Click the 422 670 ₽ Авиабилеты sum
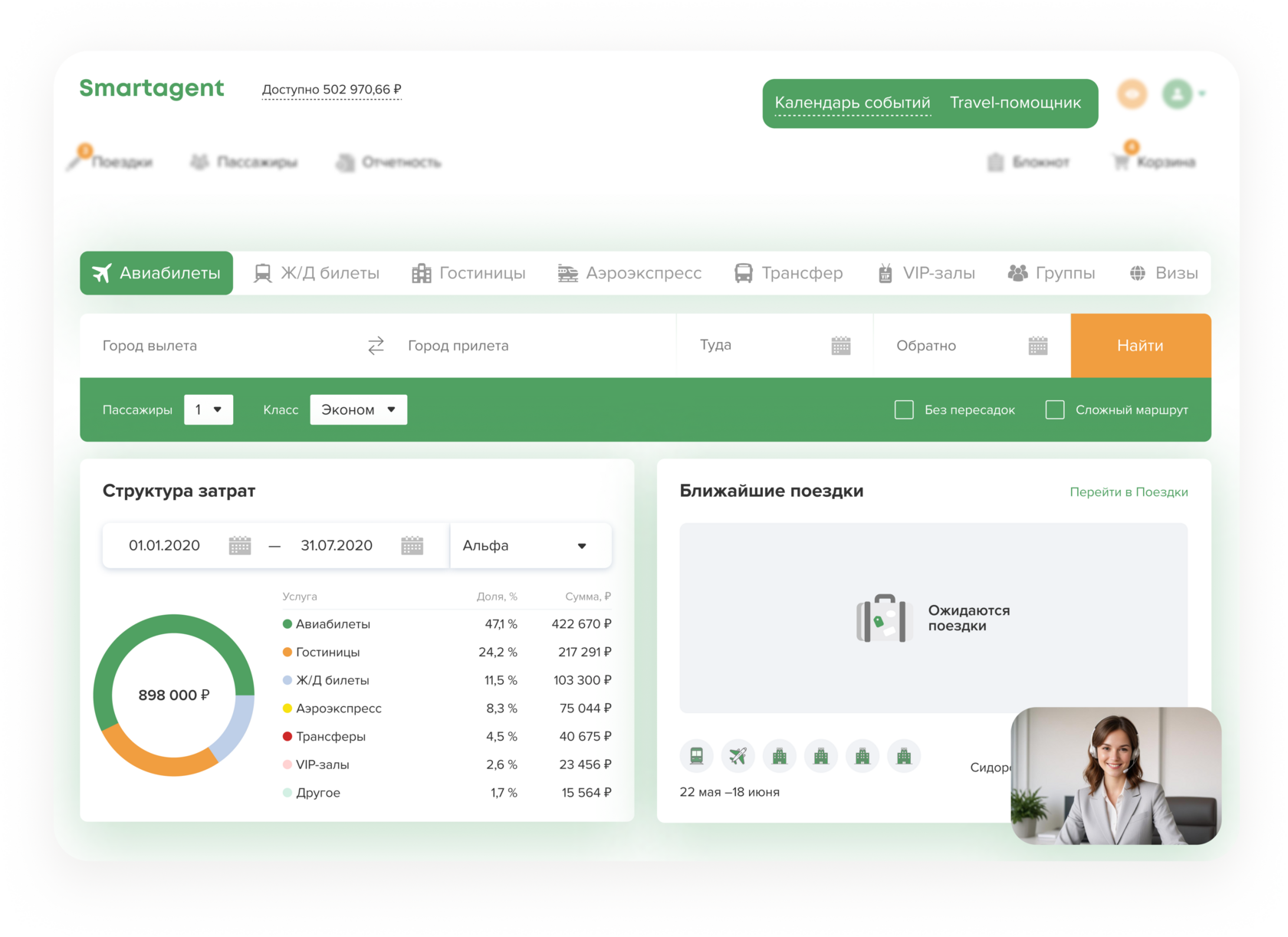The height and width of the screenshot is (937, 1288). point(581,624)
